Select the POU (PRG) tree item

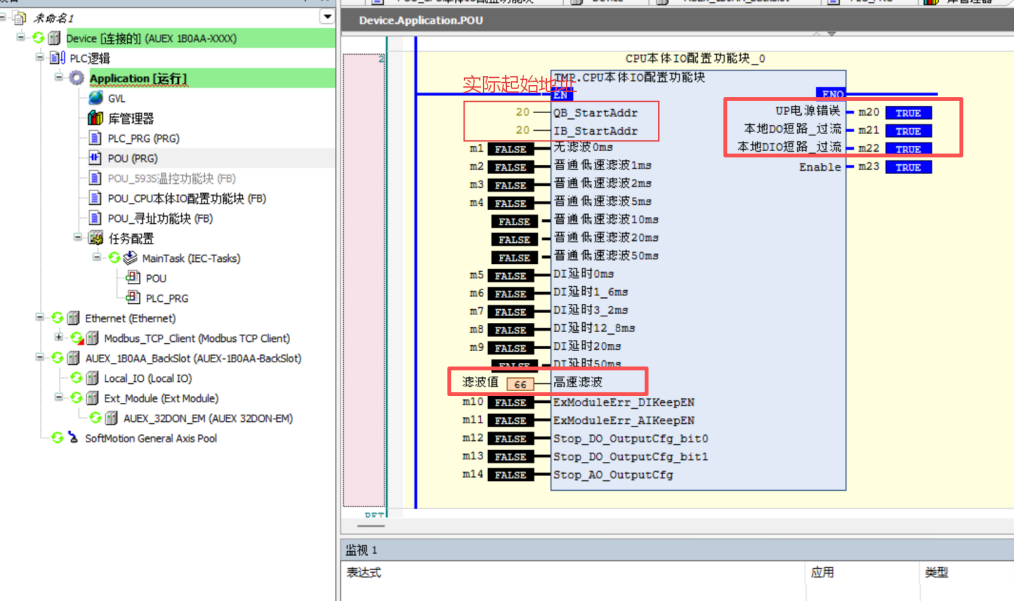coord(133,158)
